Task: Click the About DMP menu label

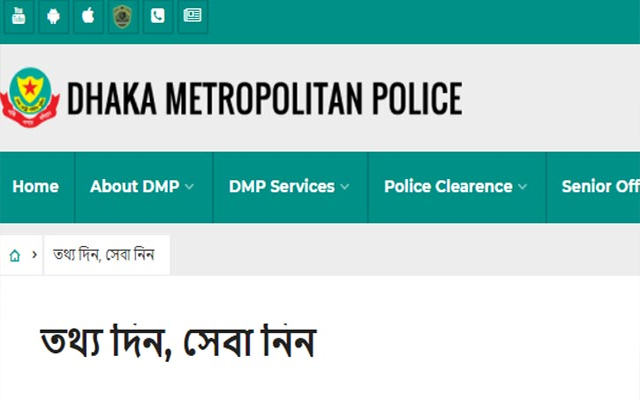Action: click(x=135, y=187)
